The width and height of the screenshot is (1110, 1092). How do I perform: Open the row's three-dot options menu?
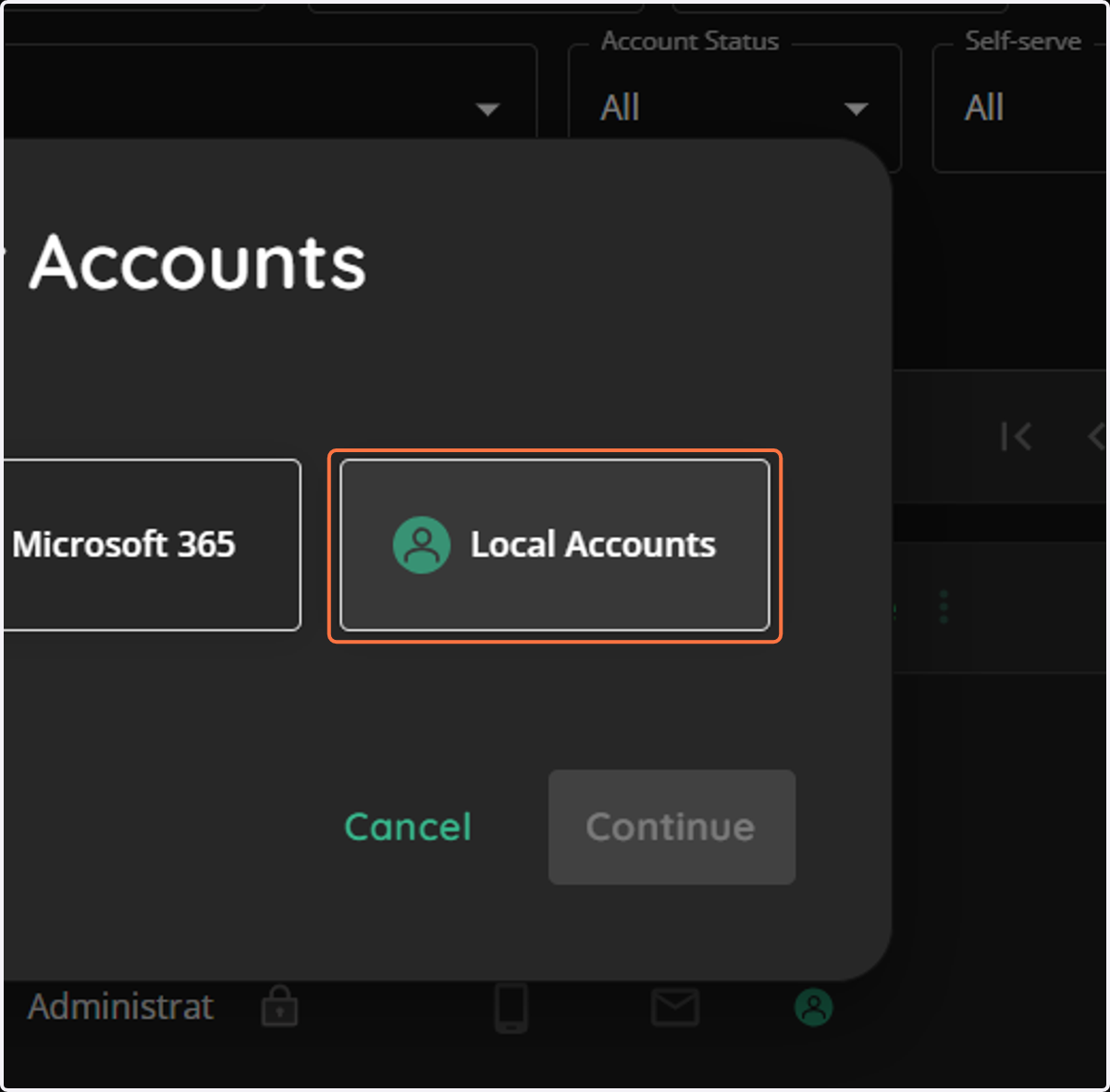[943, 607]
